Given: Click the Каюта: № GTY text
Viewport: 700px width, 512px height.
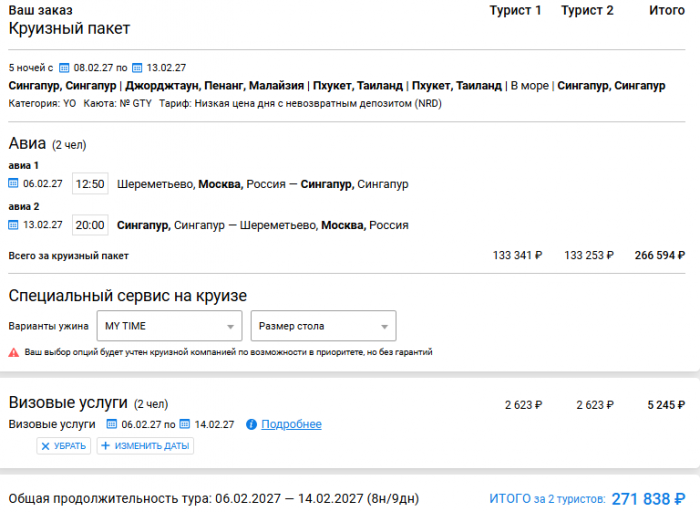Looking at the screenshot, I should pos(117,104).
